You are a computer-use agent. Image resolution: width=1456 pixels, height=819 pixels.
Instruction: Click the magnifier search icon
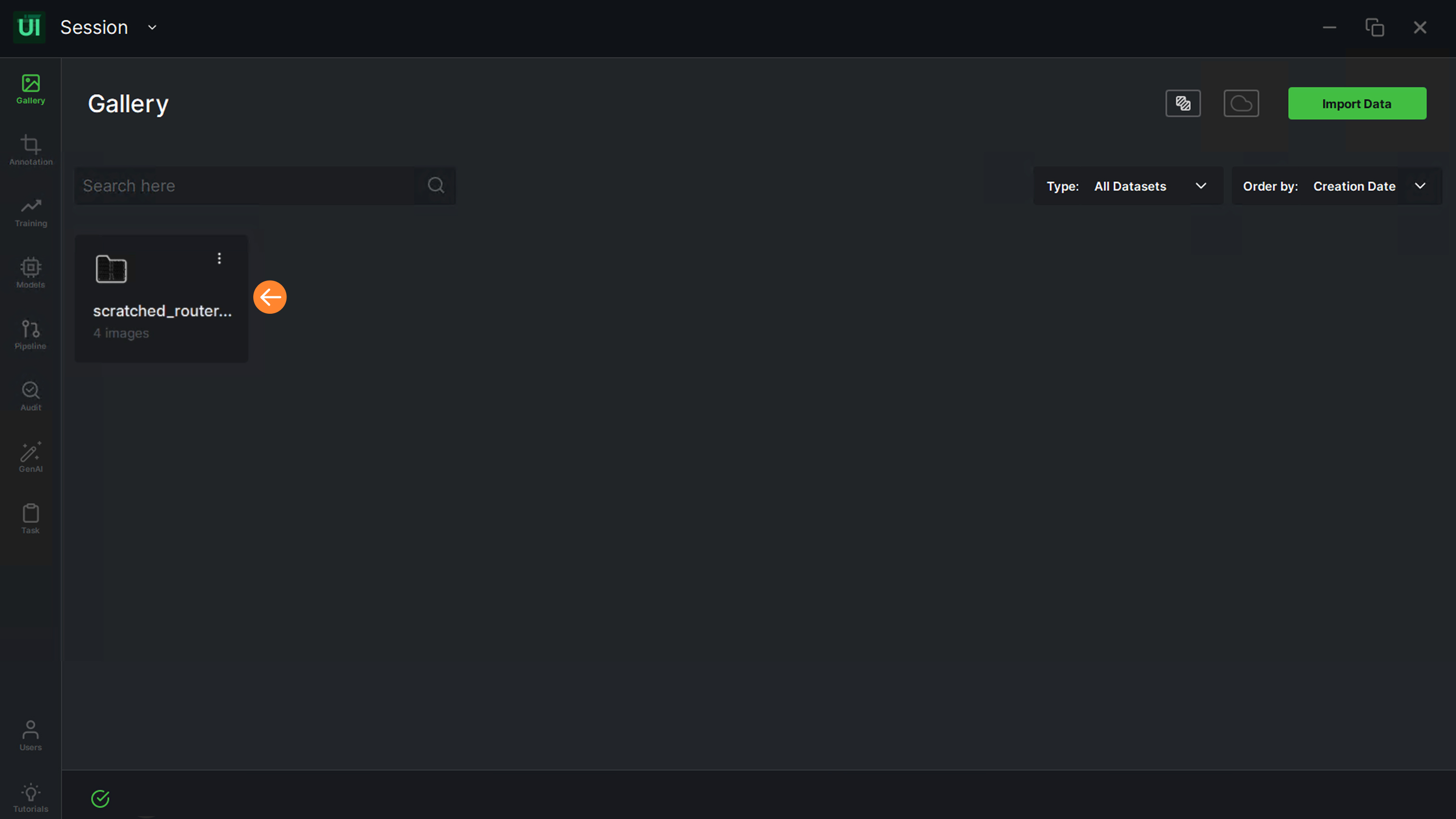pos(435,185)
